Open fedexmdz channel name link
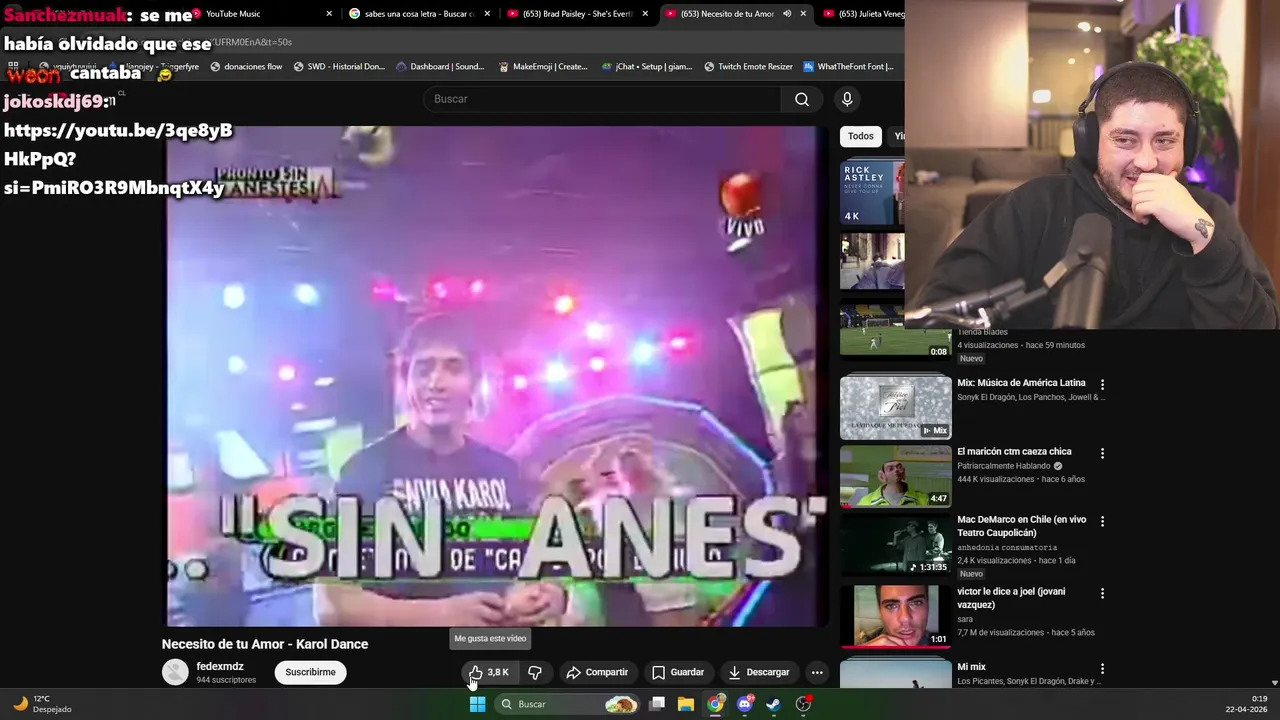The width and height of the screenshot is (1280, 720). [220, 666]
